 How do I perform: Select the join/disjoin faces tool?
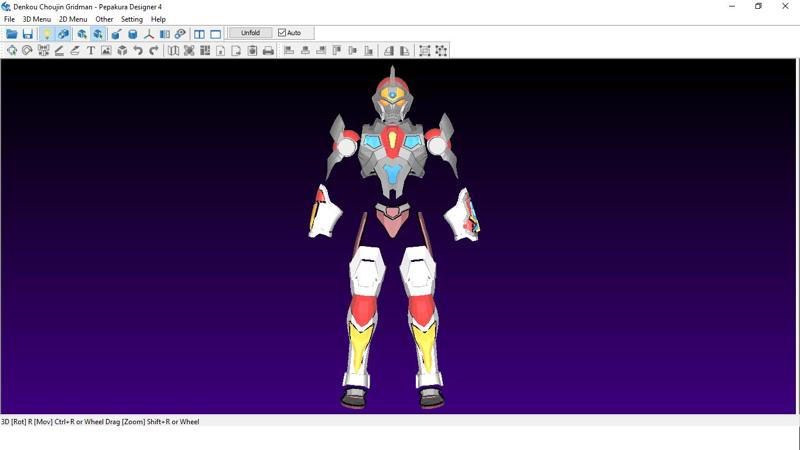click(43, 50)
